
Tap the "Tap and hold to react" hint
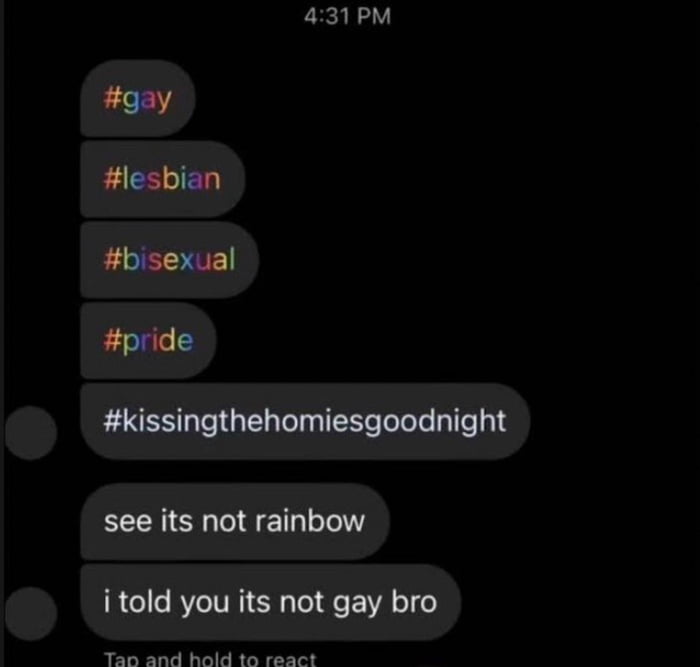point(210,658)
